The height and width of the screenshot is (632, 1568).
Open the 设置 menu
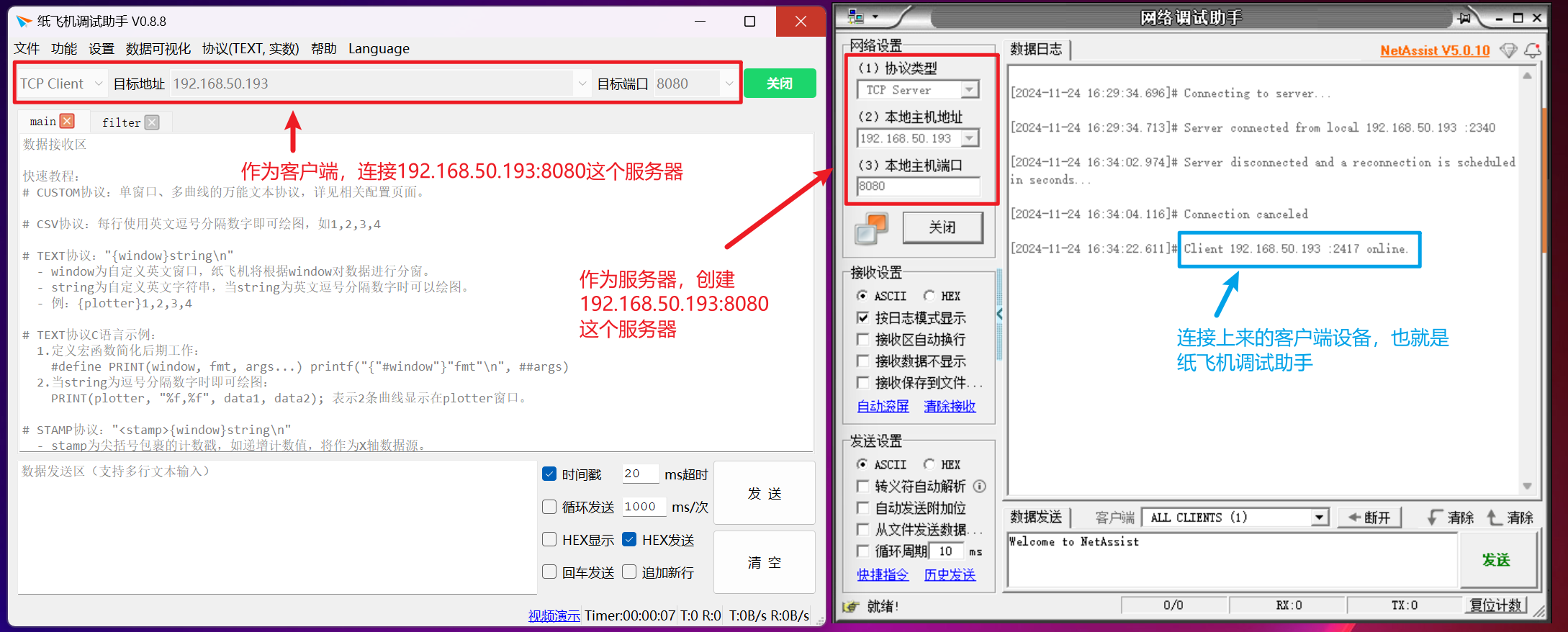(x=102, y=49)
